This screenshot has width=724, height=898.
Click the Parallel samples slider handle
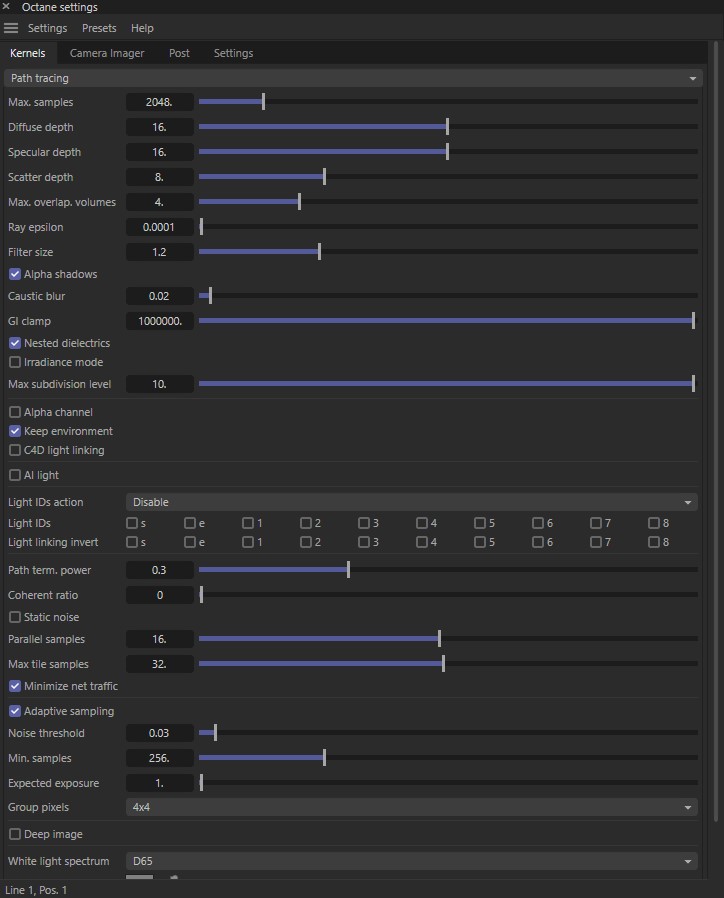(x=439, y=639)
